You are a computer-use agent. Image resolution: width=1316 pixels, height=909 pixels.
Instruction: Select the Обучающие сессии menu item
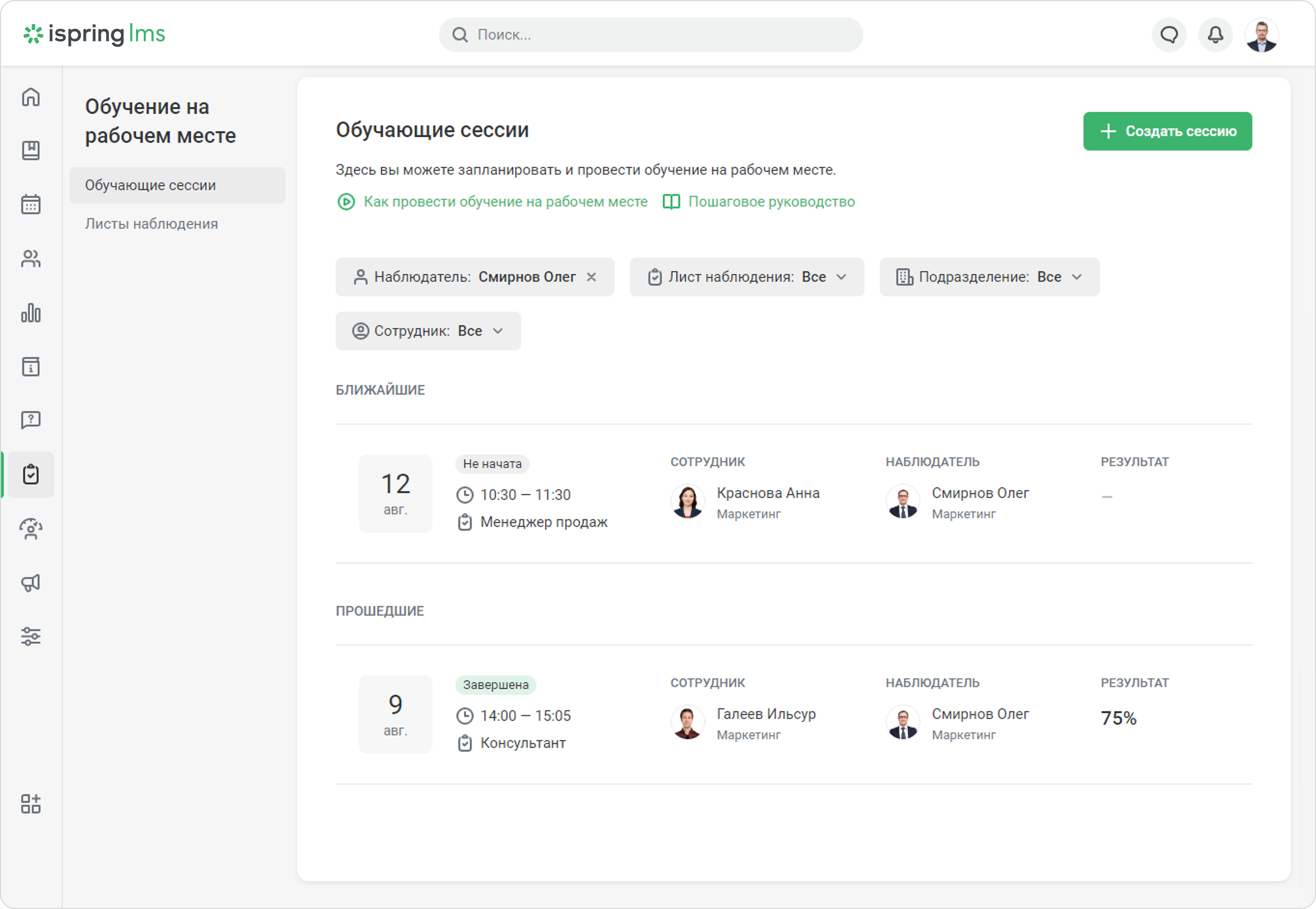[x=151, y=185]
